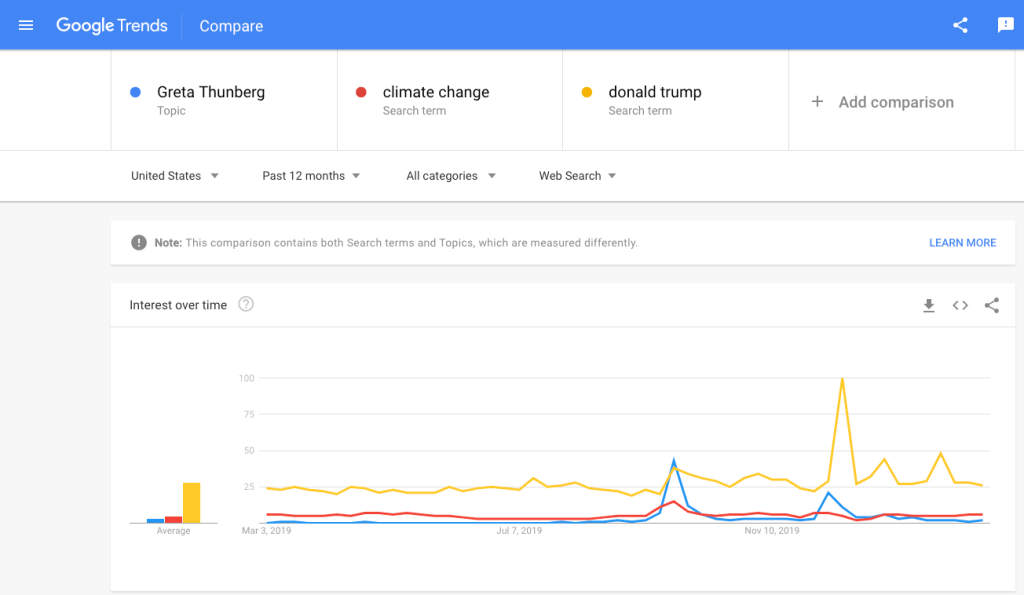Share the Interest over time chart
This screenshot has width=1024, height=595.
991,306
